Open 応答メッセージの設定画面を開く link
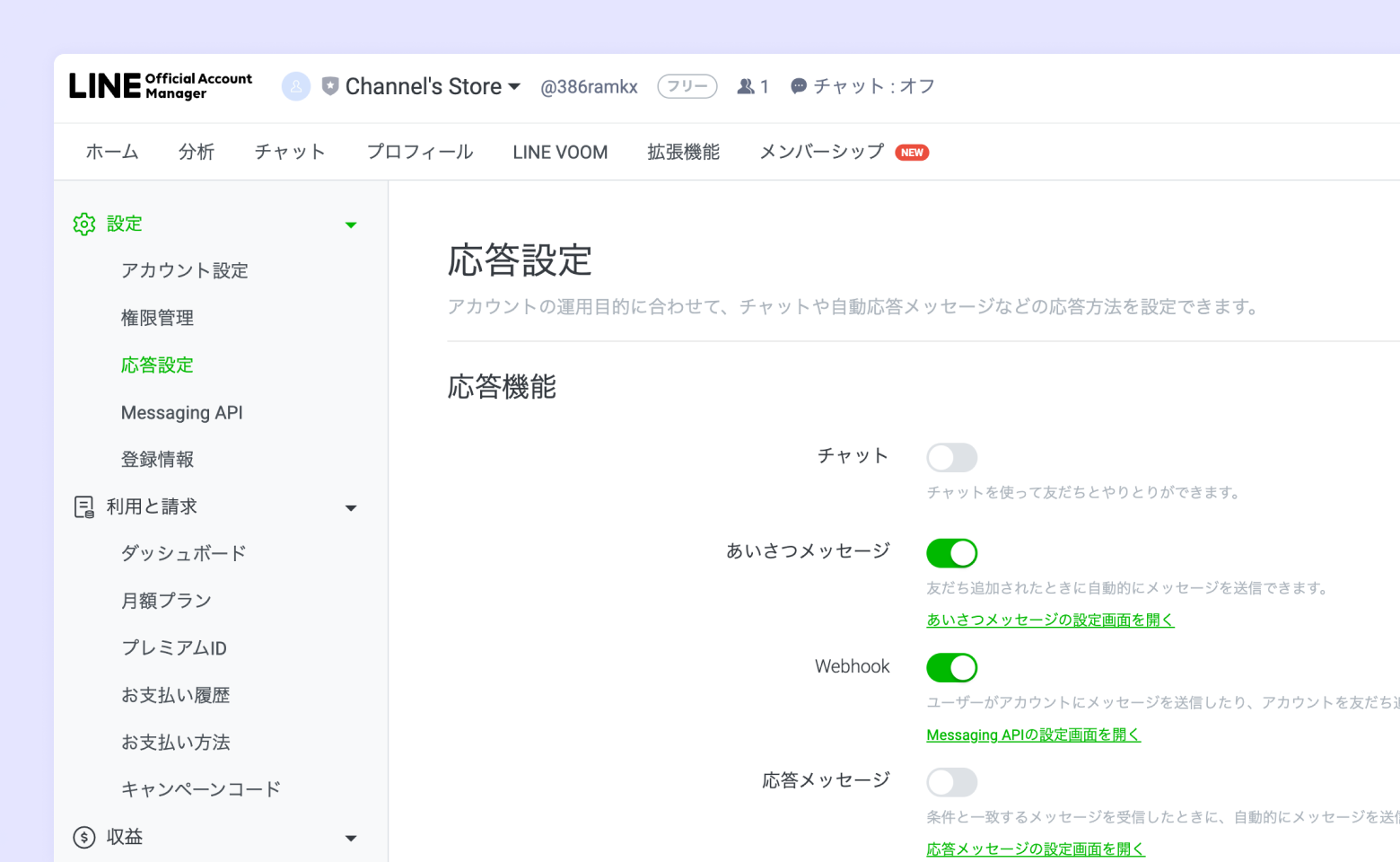The image size is (1400, 862). (1036, 849)
